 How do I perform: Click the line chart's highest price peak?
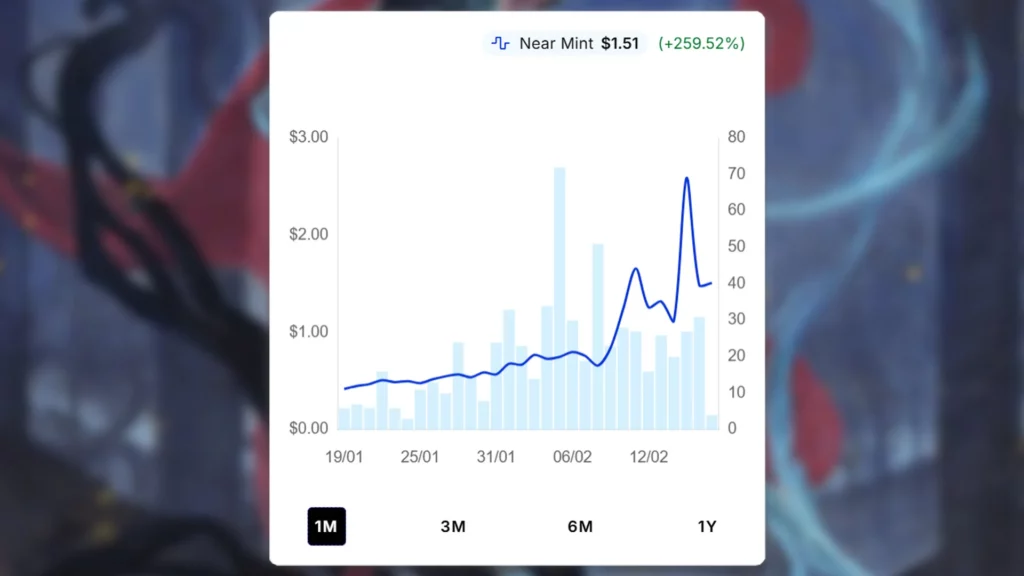point(685,180)
